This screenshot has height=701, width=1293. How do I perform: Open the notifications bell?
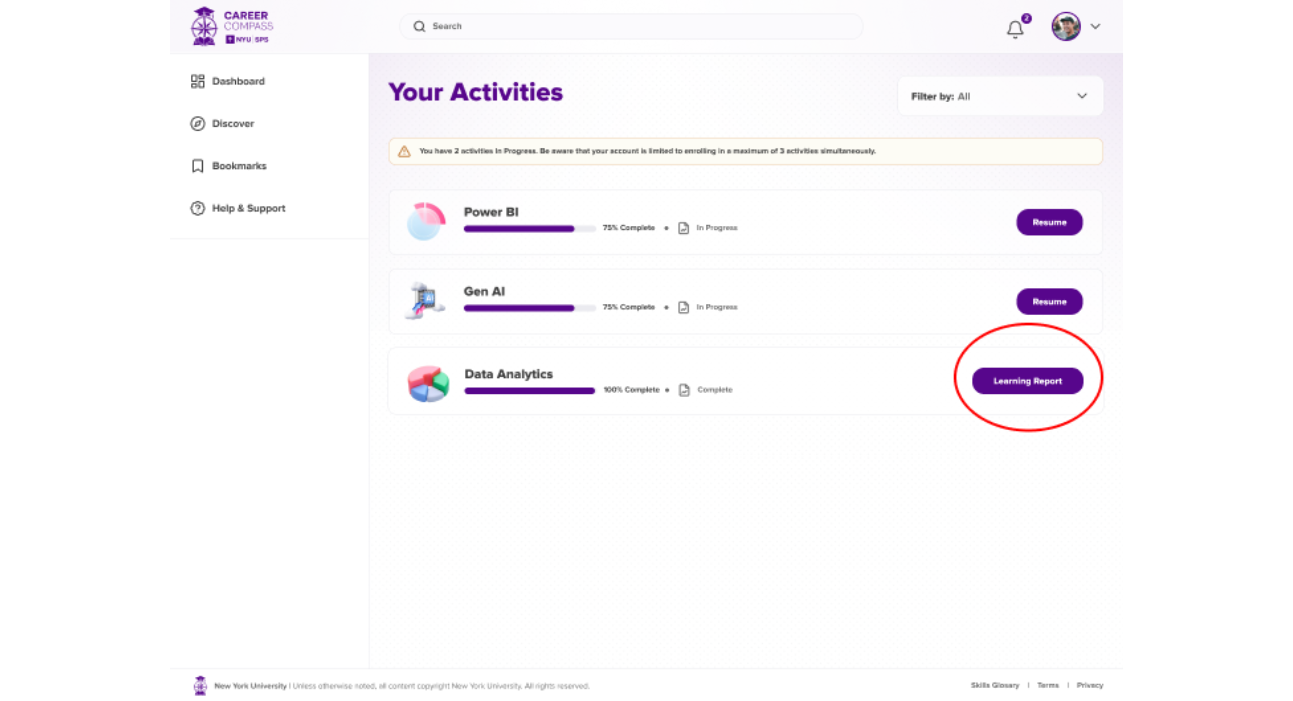point(1015,29)
